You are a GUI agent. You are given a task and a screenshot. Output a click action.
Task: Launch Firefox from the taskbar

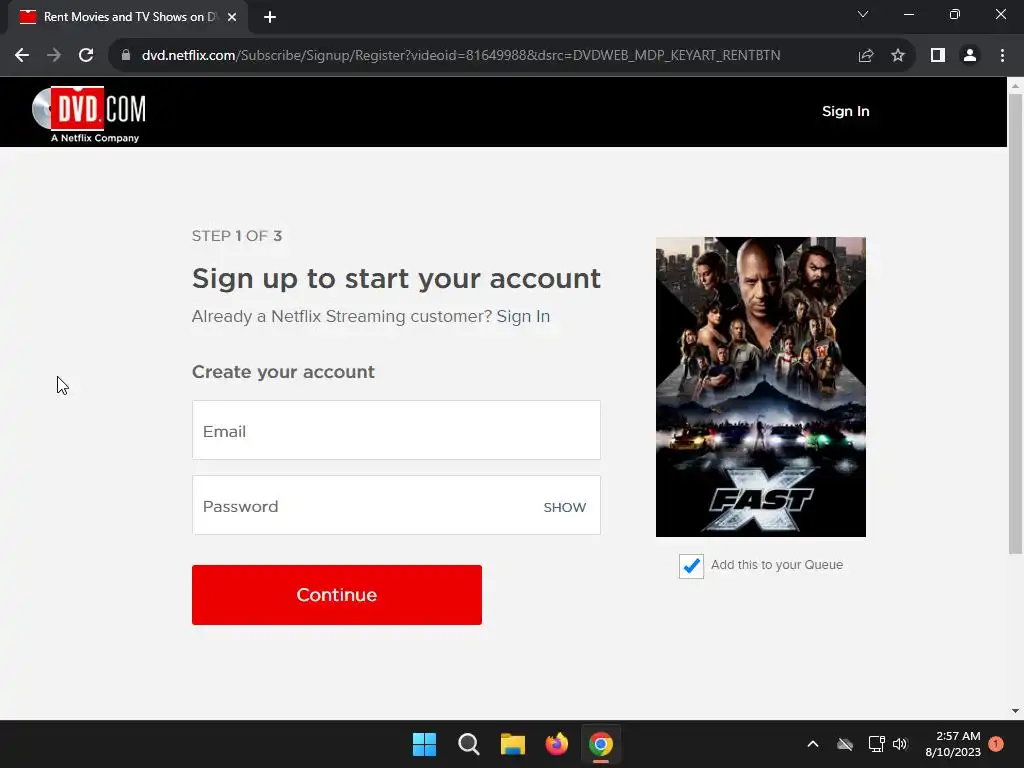coord(557,744)
